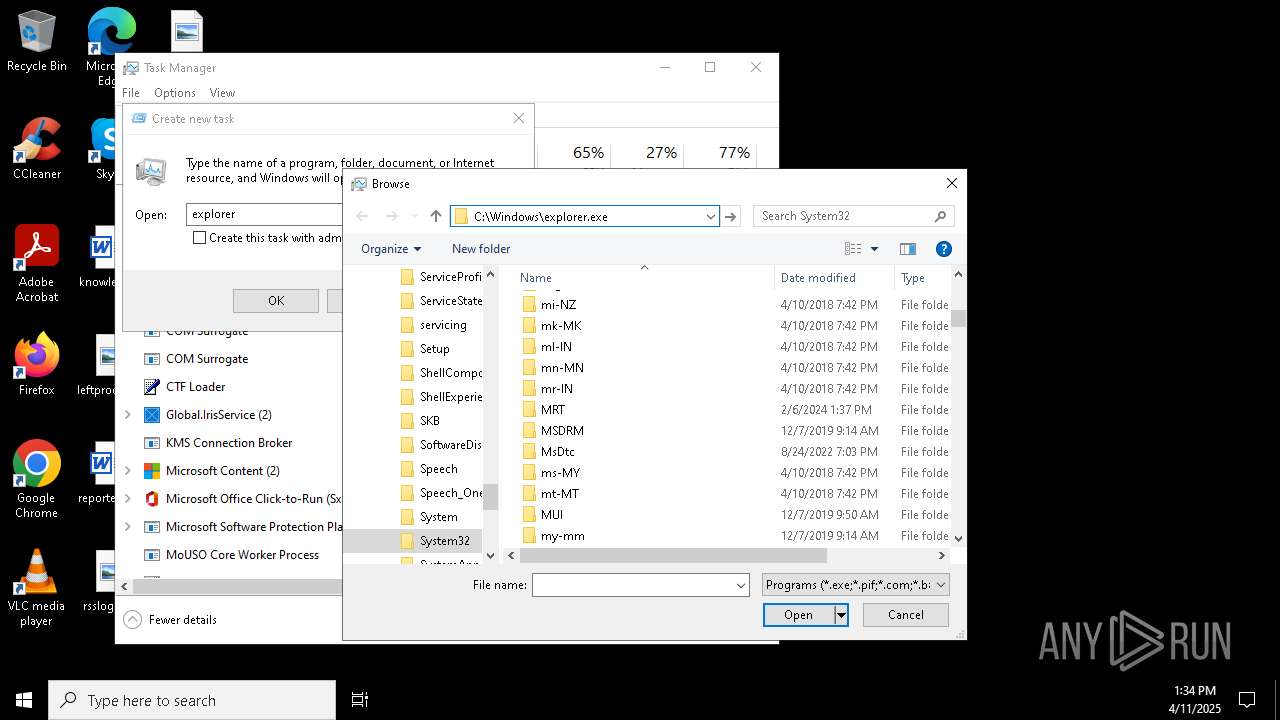Collapse Task Manager with Fewer details
This screenshot has height=720, width=1280.
(170, 620)
